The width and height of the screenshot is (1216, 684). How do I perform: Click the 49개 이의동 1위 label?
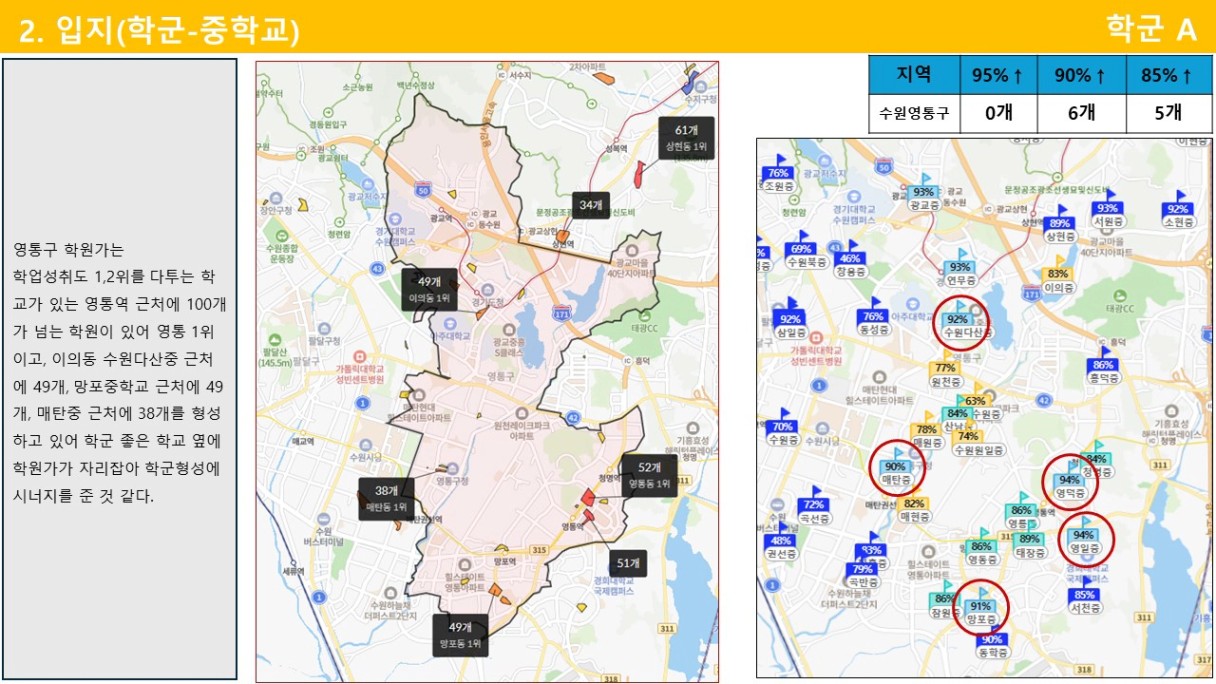pyautogui.click(x=430, y=290)
